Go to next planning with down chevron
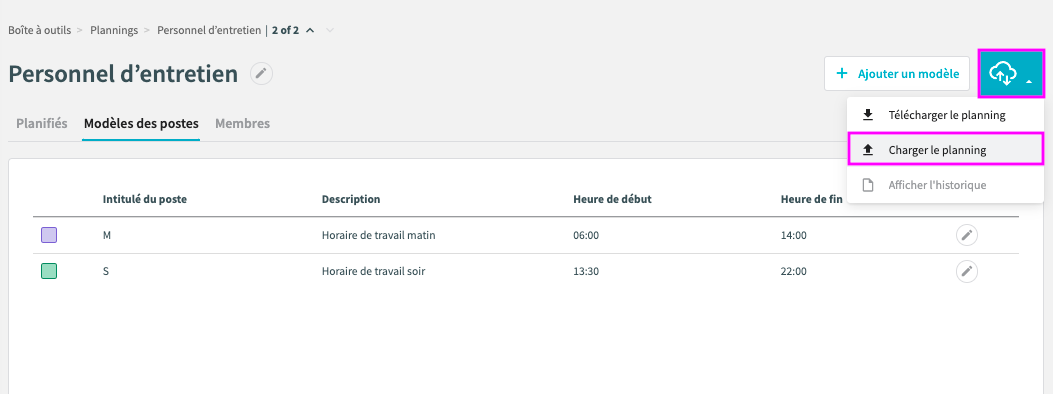Screen dimensions: 1053x394 pos(330,30)
